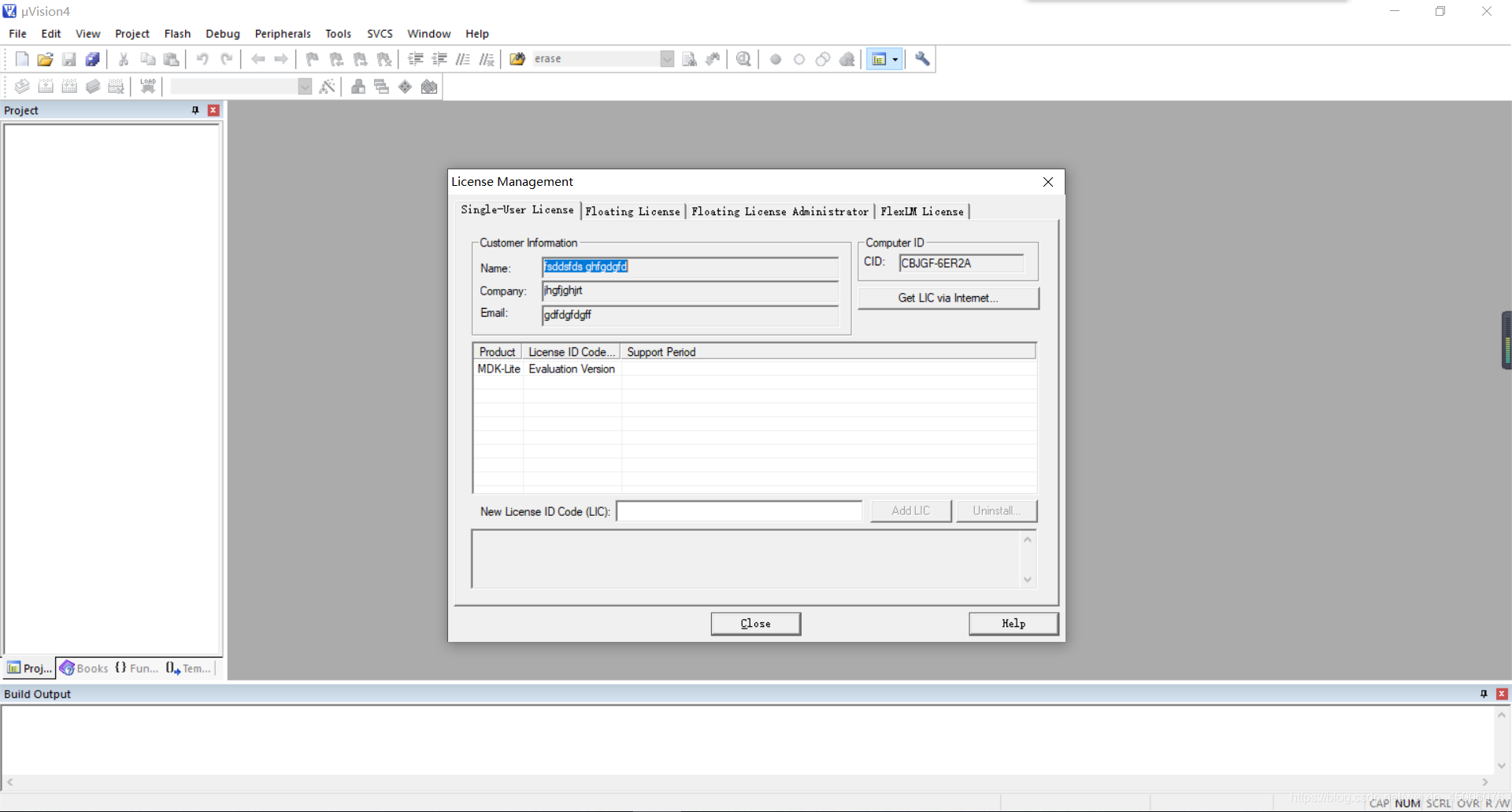Copy icon in the toolbar

click(x=147, y=59)
